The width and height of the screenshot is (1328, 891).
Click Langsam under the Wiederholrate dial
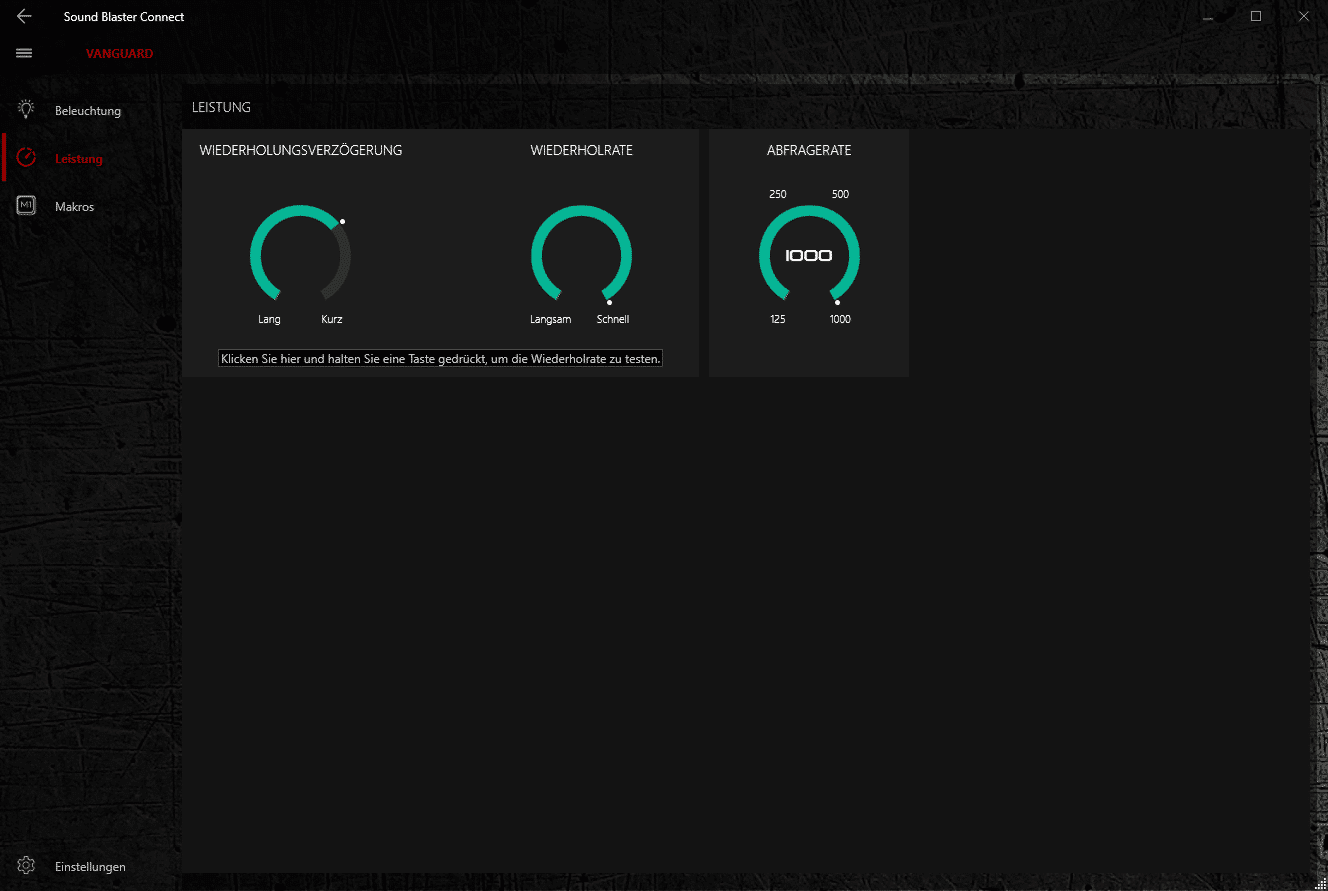(550, 320)
